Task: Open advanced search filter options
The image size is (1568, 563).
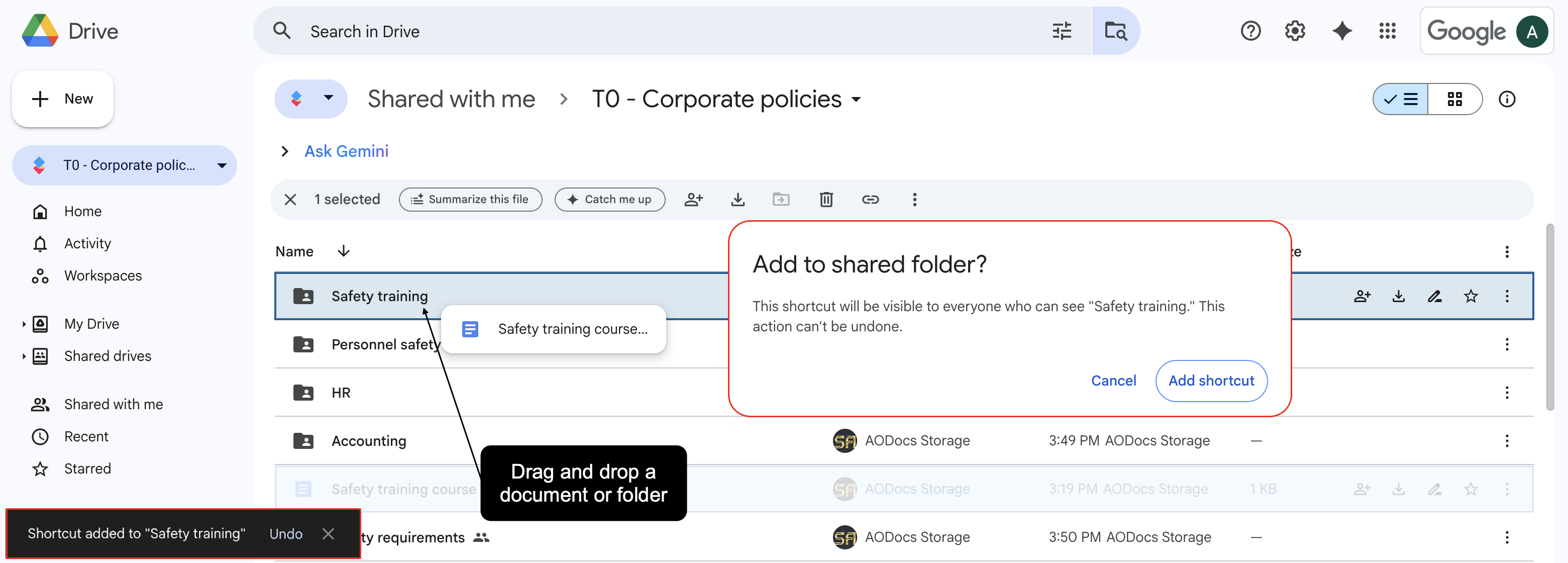Action: pyautogui.click(x=1062, y=31)
